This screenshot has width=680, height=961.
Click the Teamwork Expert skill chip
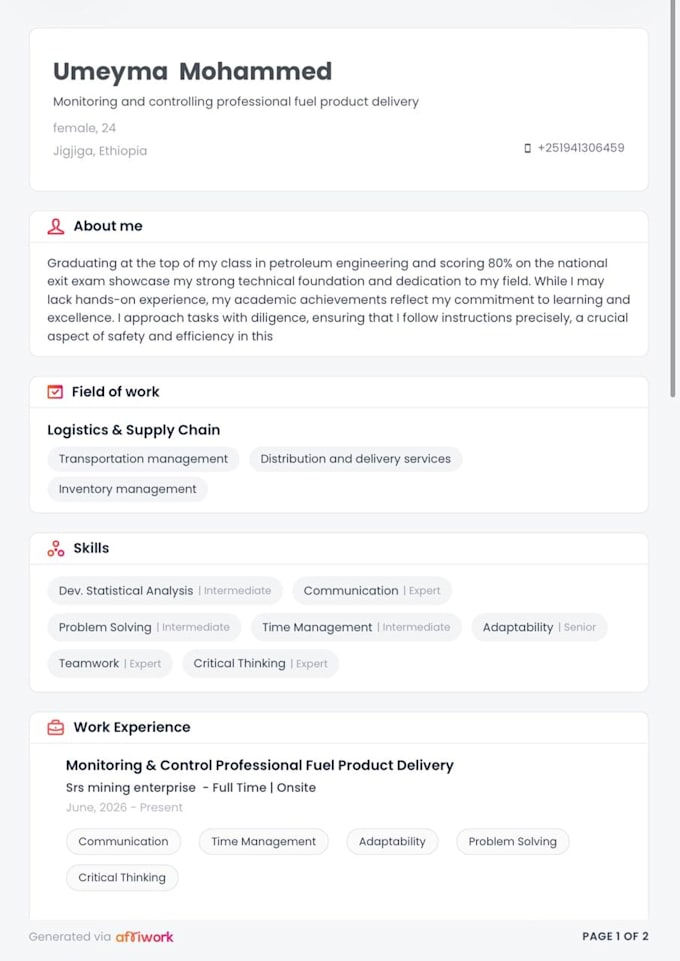pos(110,663)
